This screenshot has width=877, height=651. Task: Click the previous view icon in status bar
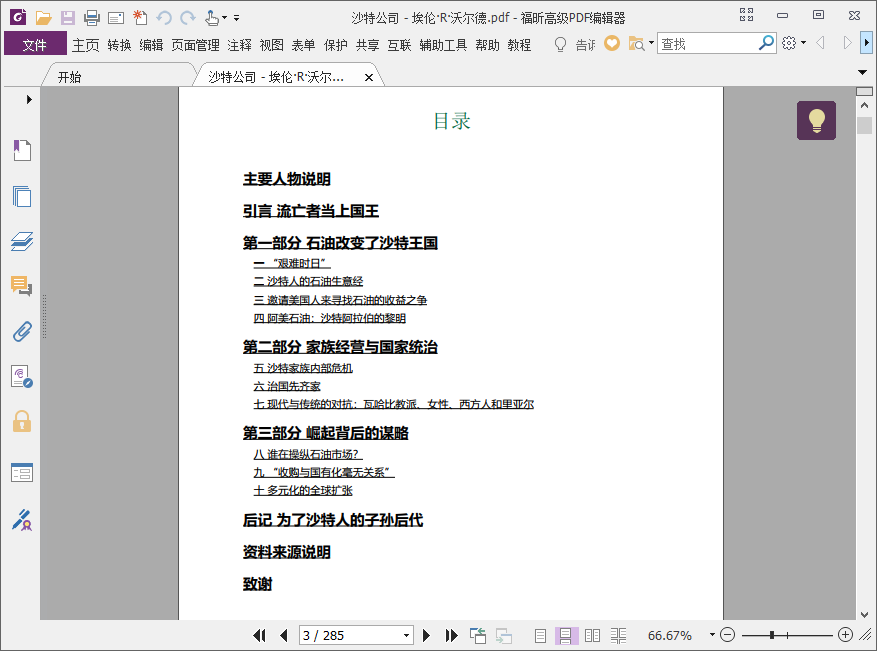pos(478,635)
